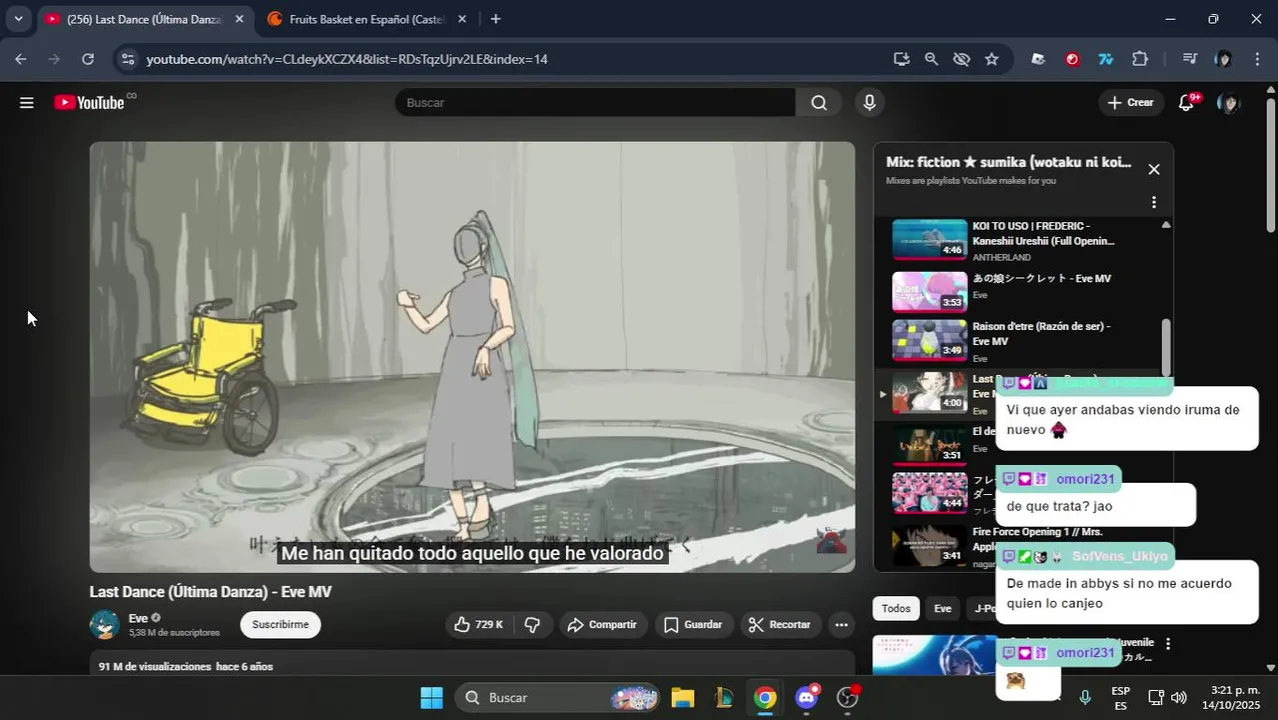
Task: Start voice search with the microphone icon
Action: (869, 102)
